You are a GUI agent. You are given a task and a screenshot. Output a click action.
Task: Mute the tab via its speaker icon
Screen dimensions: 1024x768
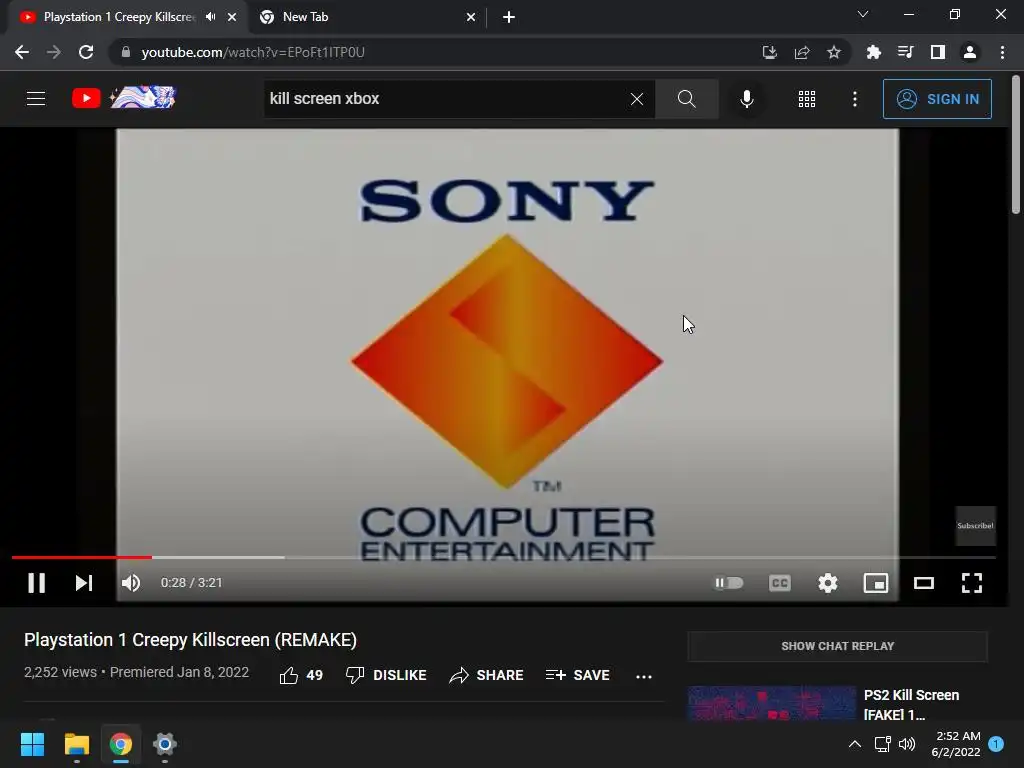click(x=210, y=17)
